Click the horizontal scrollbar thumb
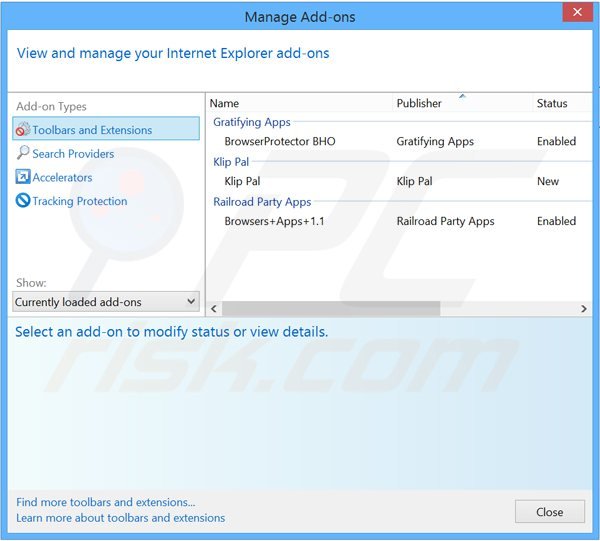The image size is (600, 541). tap(331, 308)
